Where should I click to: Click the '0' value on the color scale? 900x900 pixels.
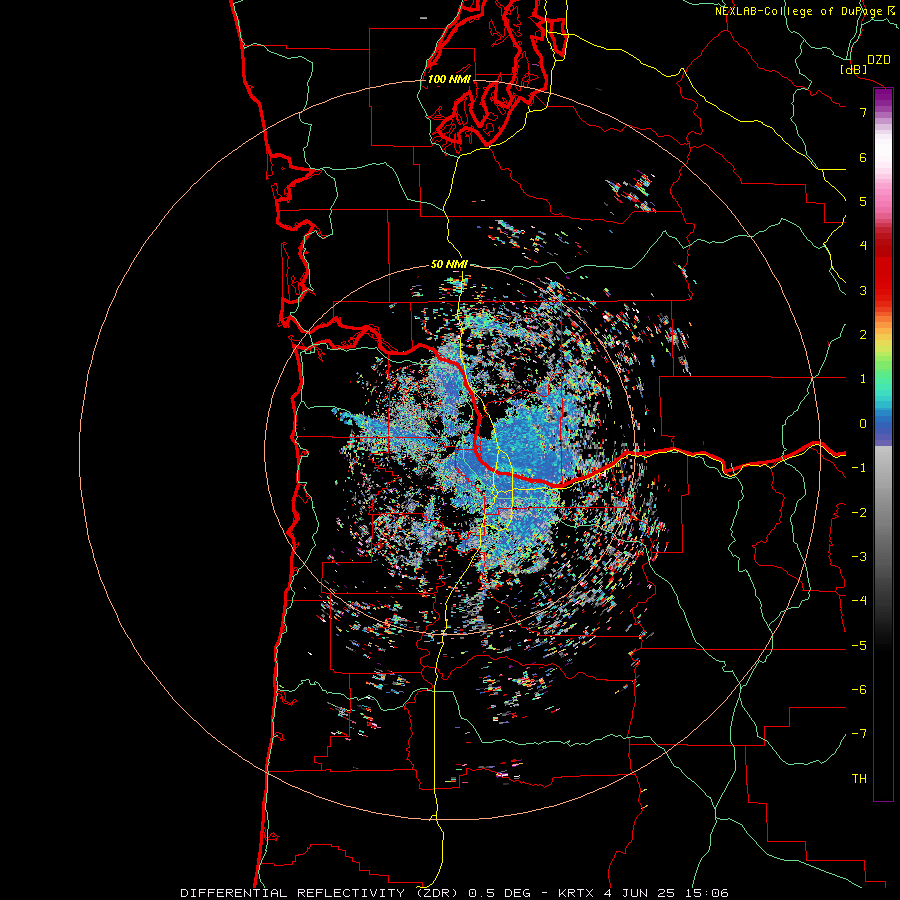(x=863, y=424)
